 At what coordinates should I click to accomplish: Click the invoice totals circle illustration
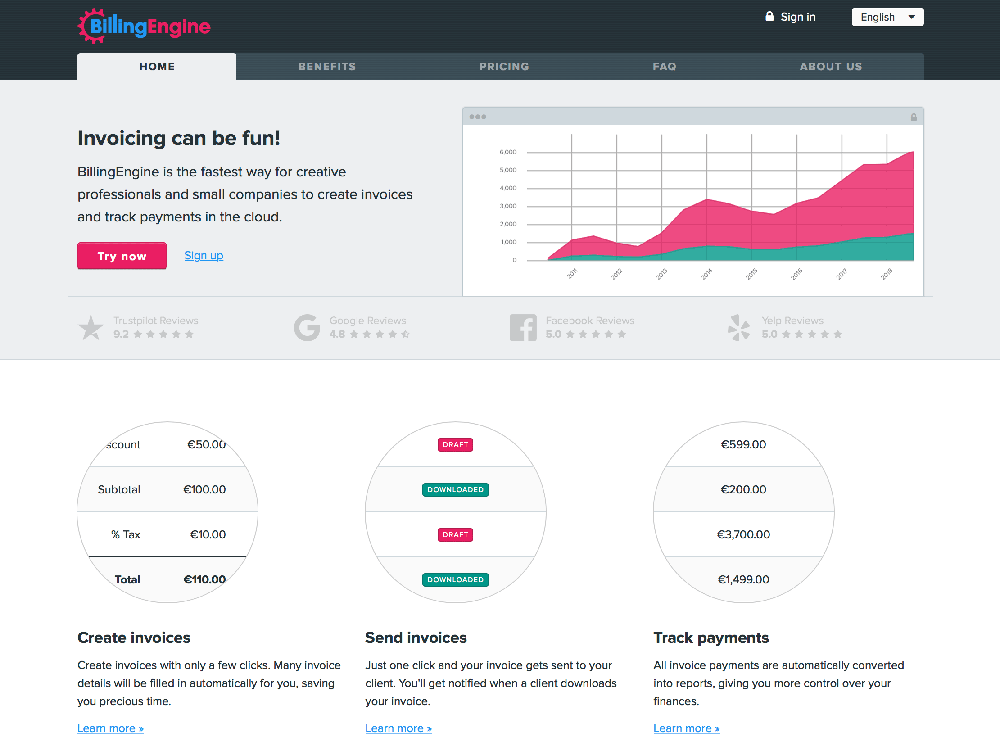168,512
